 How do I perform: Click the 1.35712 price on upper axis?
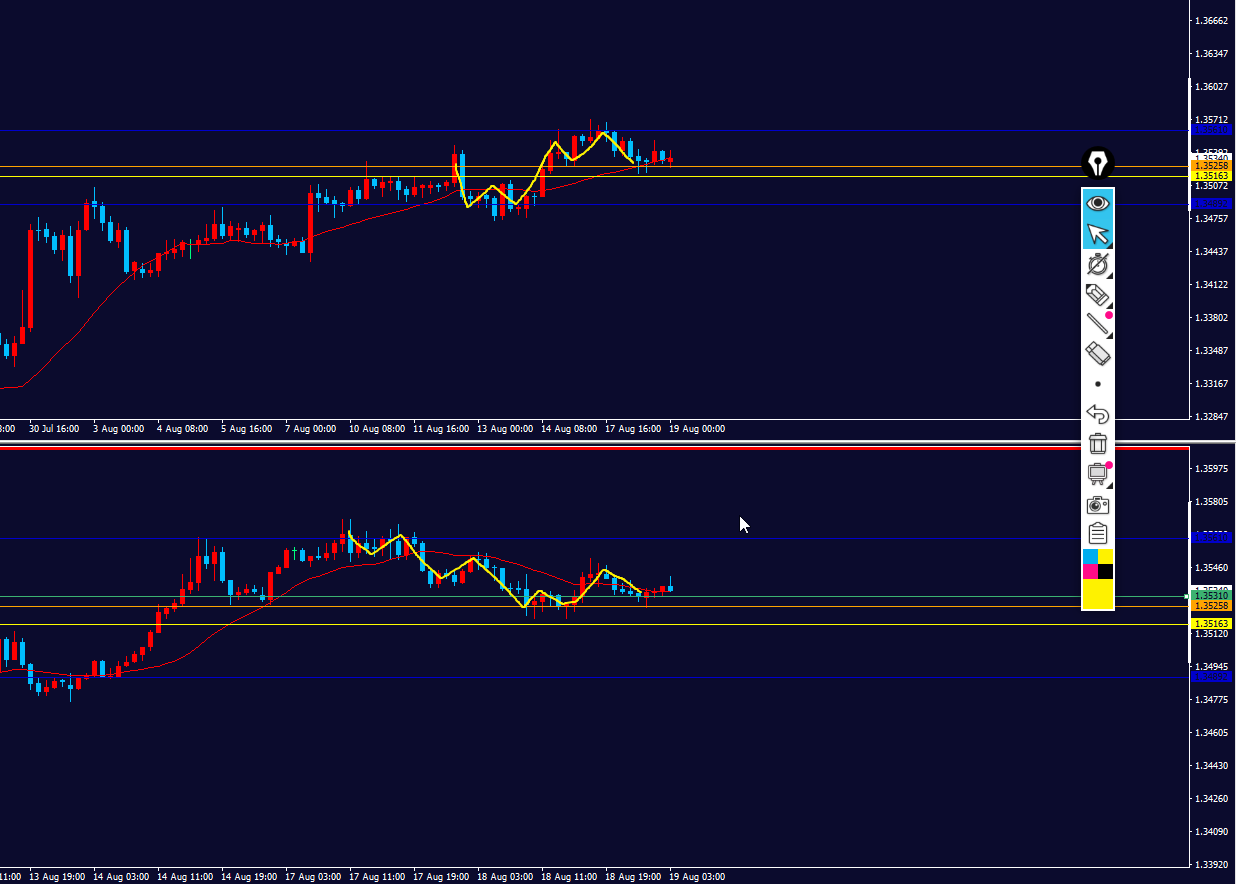1212,119
